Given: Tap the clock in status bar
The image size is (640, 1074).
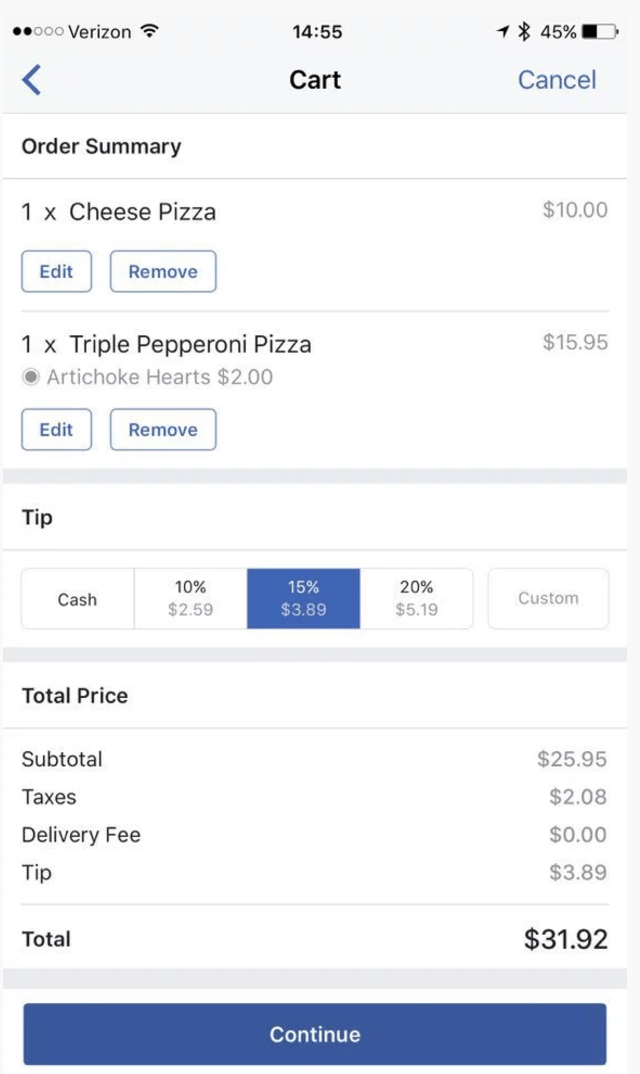Looking at the screenshot, I should point(317,32).
